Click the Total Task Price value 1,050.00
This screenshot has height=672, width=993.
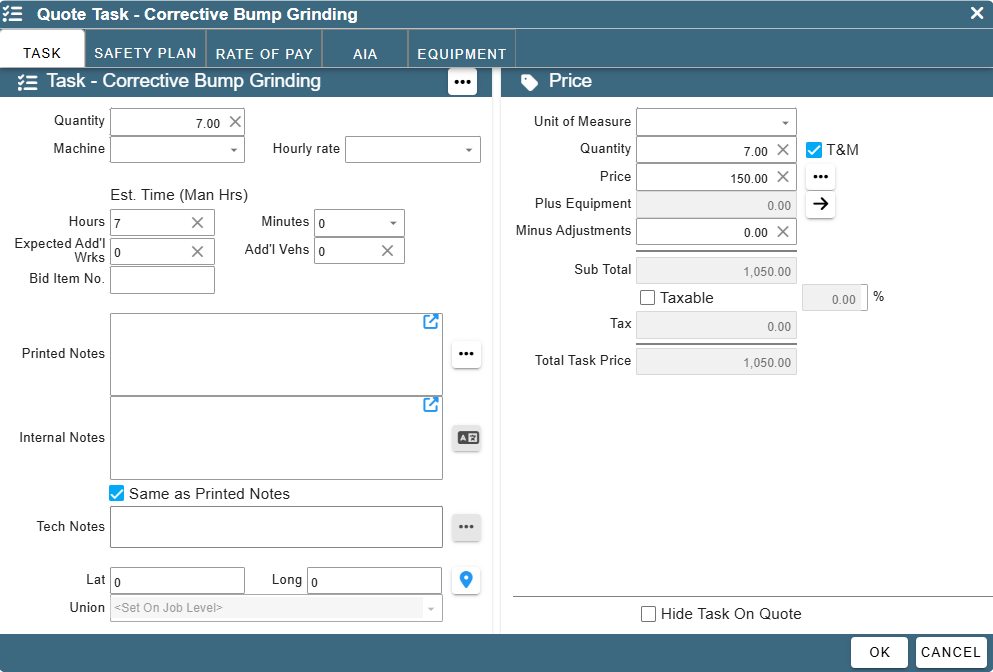click(x=716, y=362)
